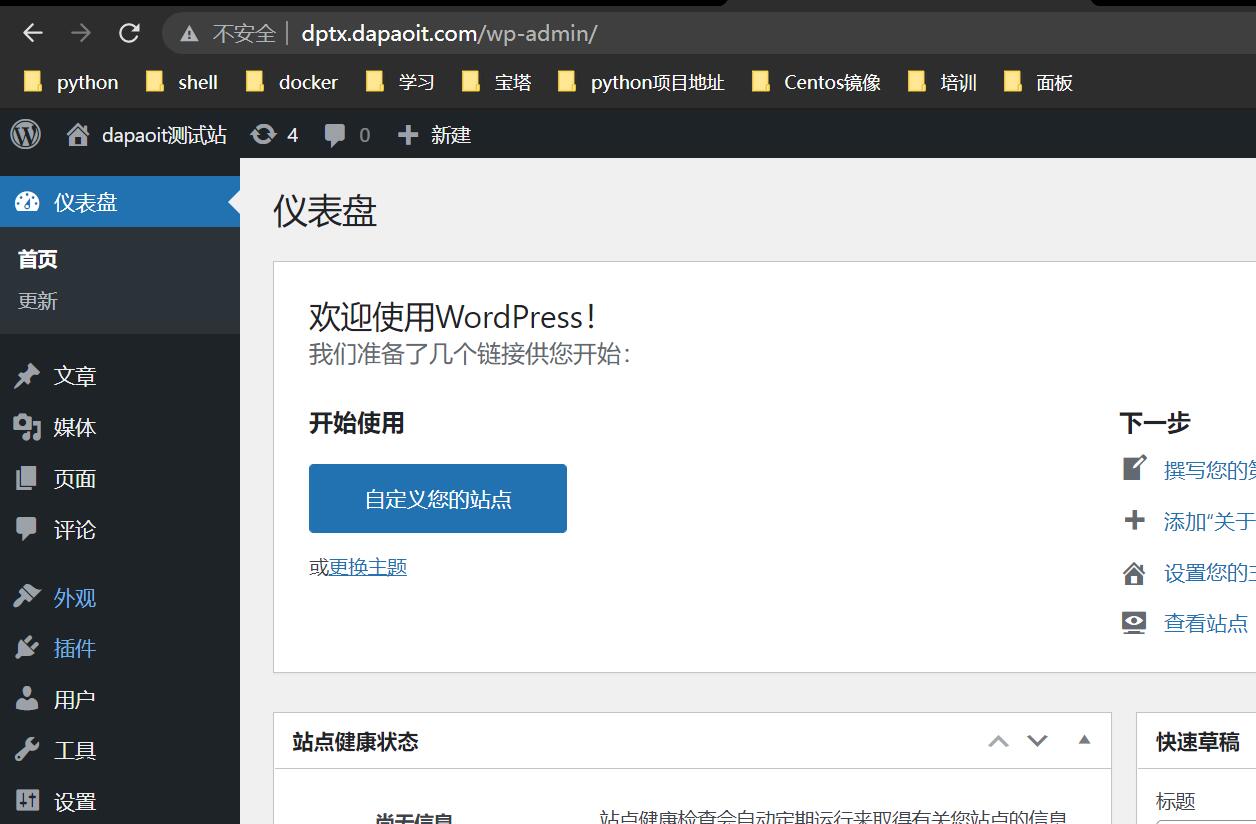
Task: Visit site via dapaoit测试站 text
Action: click(x=164, y=135)
